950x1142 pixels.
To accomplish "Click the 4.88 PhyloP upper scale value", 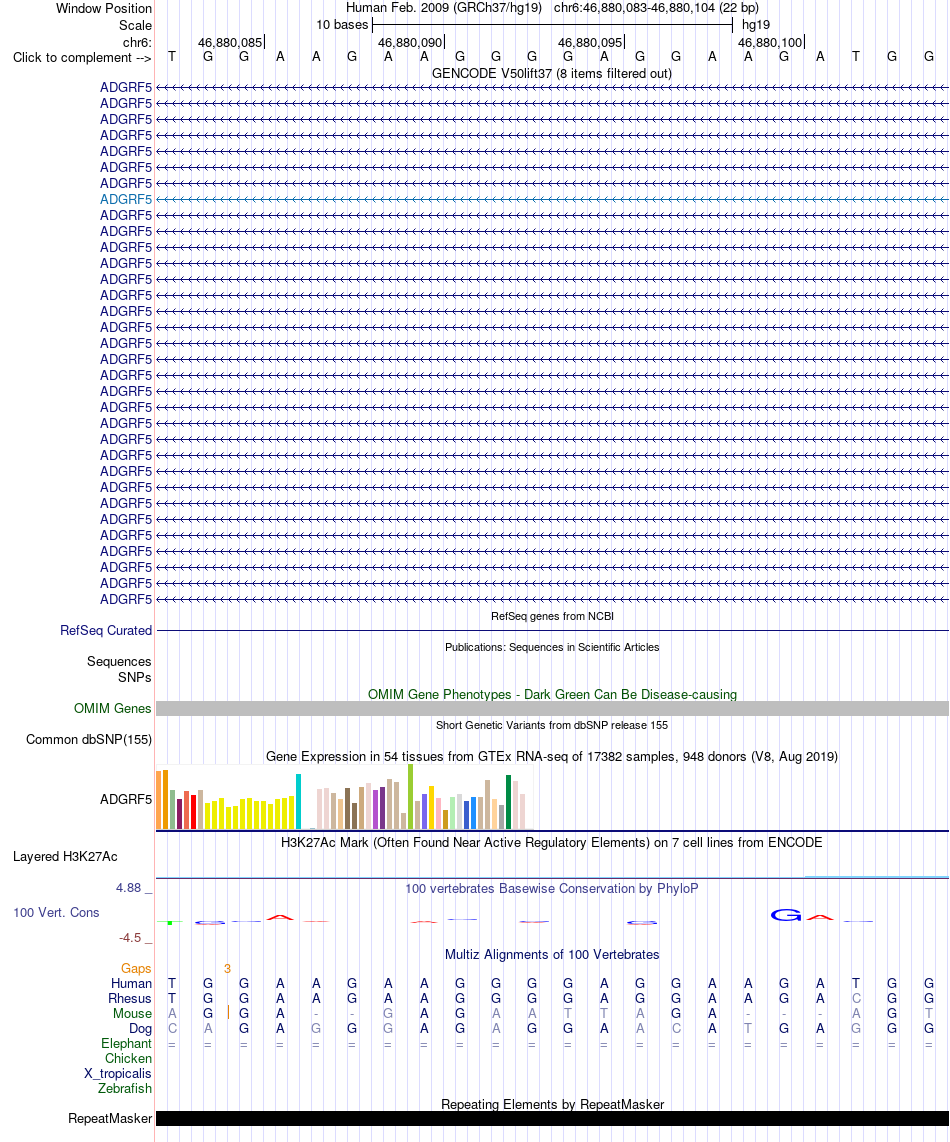I will coord(128,888).
